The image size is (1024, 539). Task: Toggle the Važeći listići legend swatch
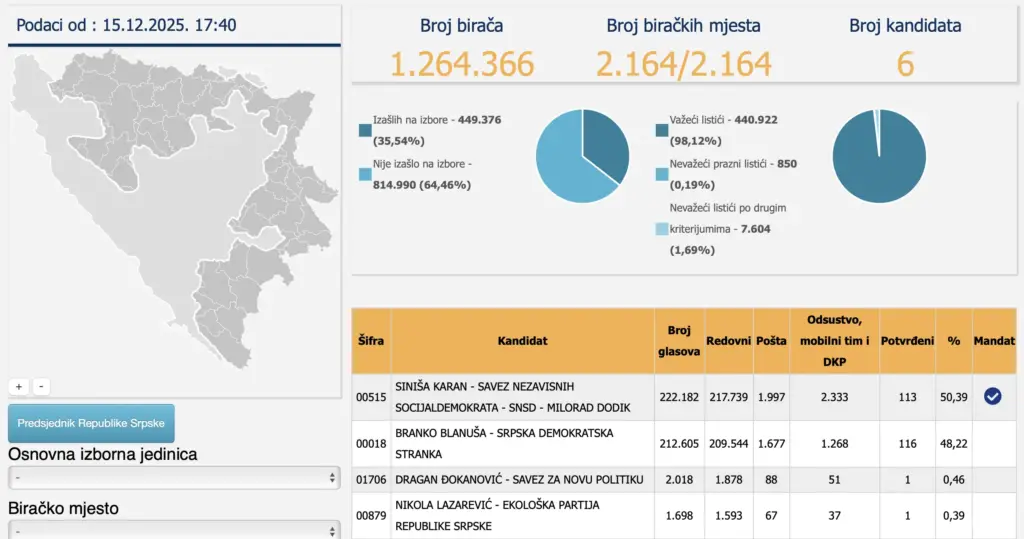tap(662, 130)
